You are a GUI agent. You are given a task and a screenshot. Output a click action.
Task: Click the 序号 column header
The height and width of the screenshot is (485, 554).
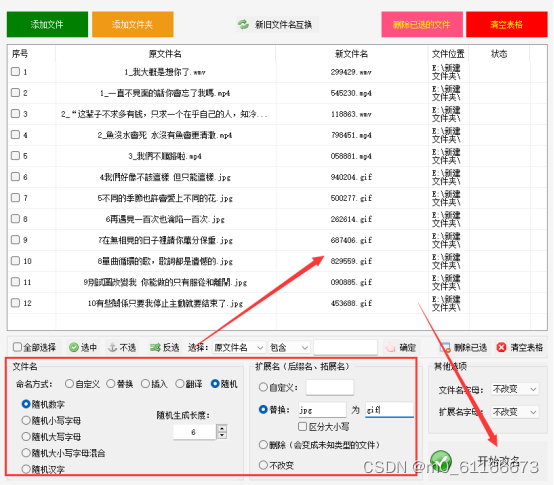tap(20, 54)
